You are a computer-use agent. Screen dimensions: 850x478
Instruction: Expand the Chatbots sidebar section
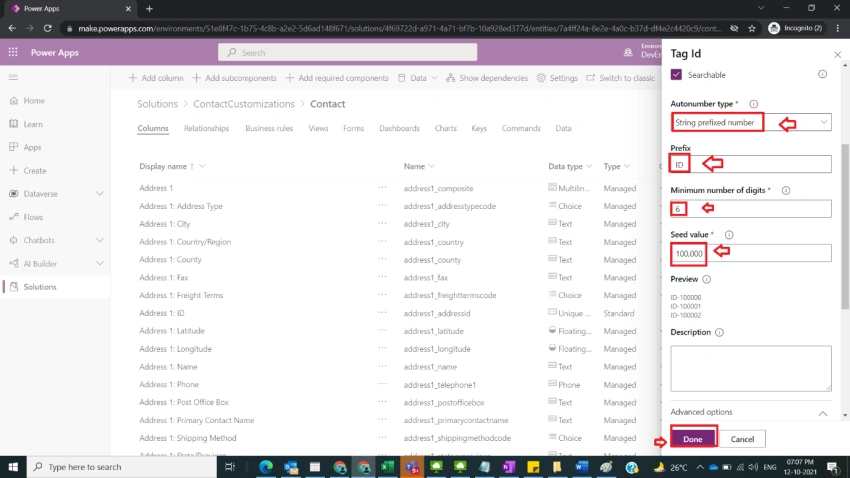[x=100, y=240]
